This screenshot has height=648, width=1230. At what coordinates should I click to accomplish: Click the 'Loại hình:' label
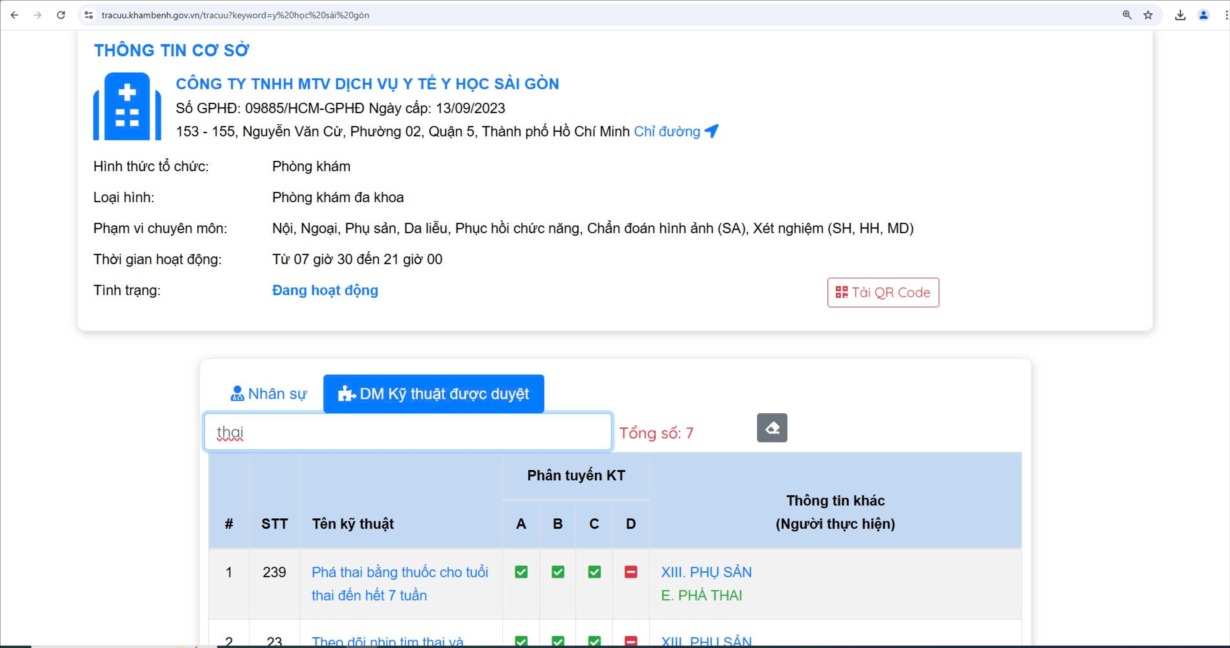(124, 197)
